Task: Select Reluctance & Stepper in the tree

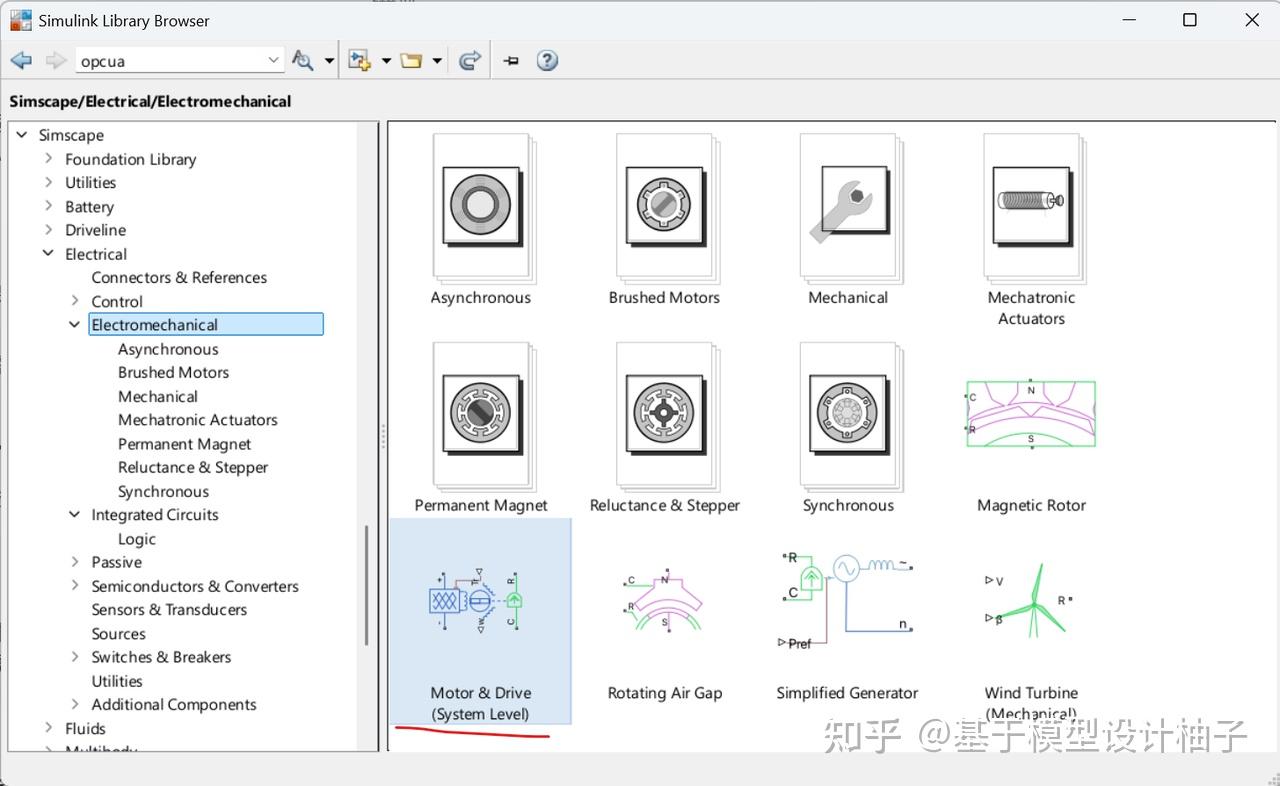Action: point(193,467)
